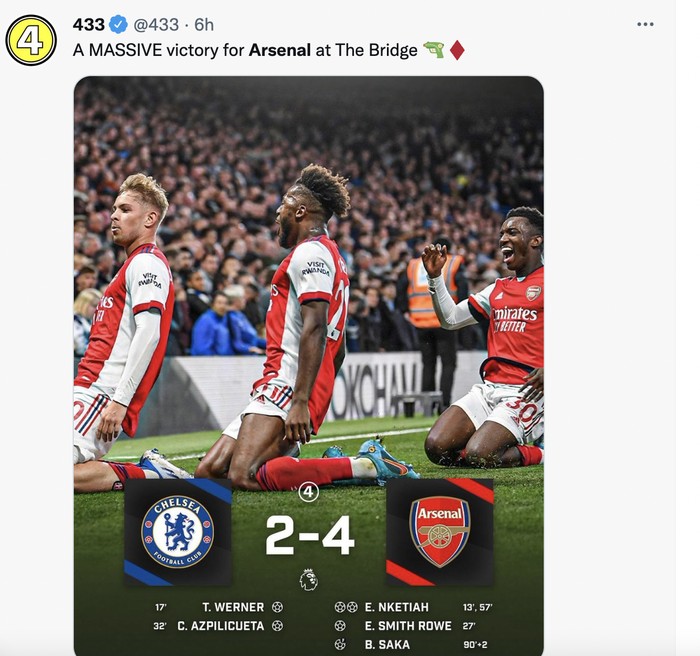Click the small 433 logo above score

tap(309, 493)
